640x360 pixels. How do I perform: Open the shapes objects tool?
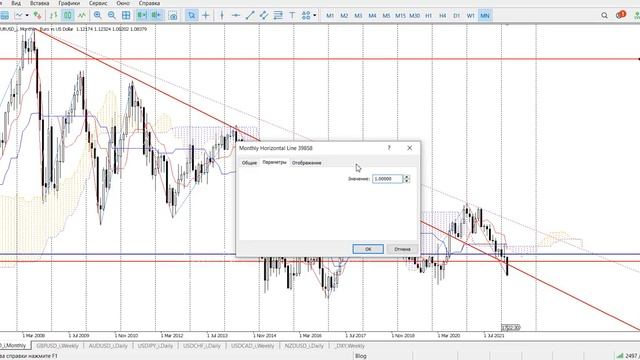(x=306, y=16)
